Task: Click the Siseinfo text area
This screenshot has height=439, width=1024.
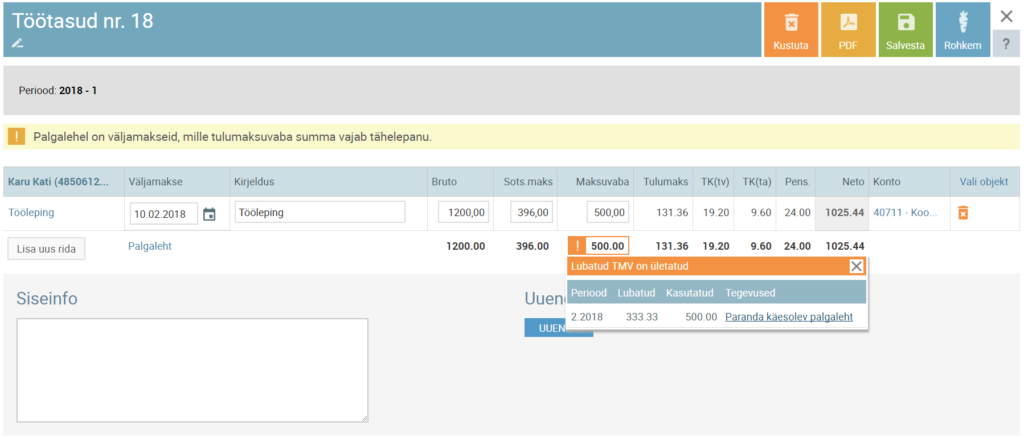Action: coord(192,370)
